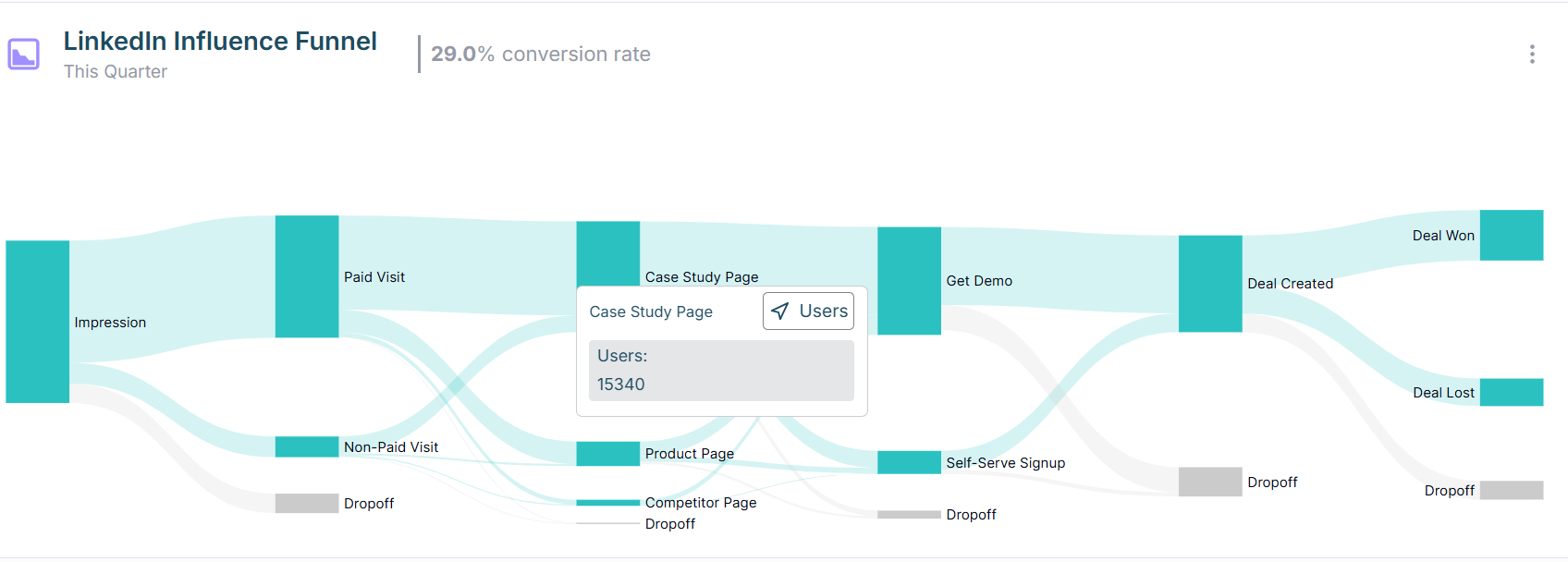Click the Users button in the tooltip
The width and height of the screenshot is (1568, 562).
pos(808,311)
